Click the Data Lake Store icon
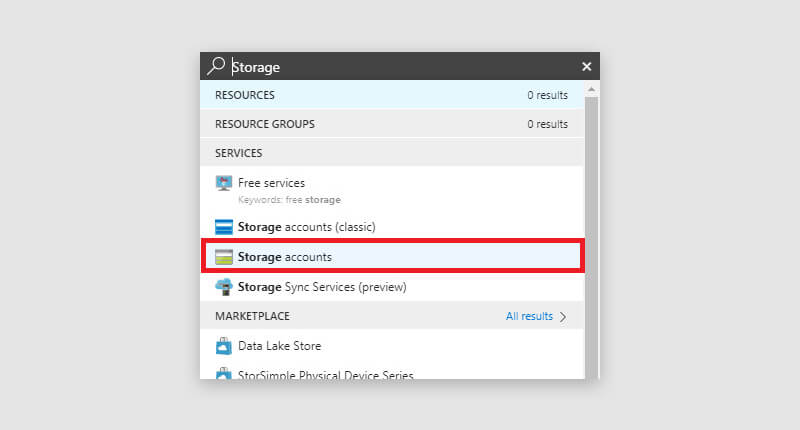 (224, 346)
